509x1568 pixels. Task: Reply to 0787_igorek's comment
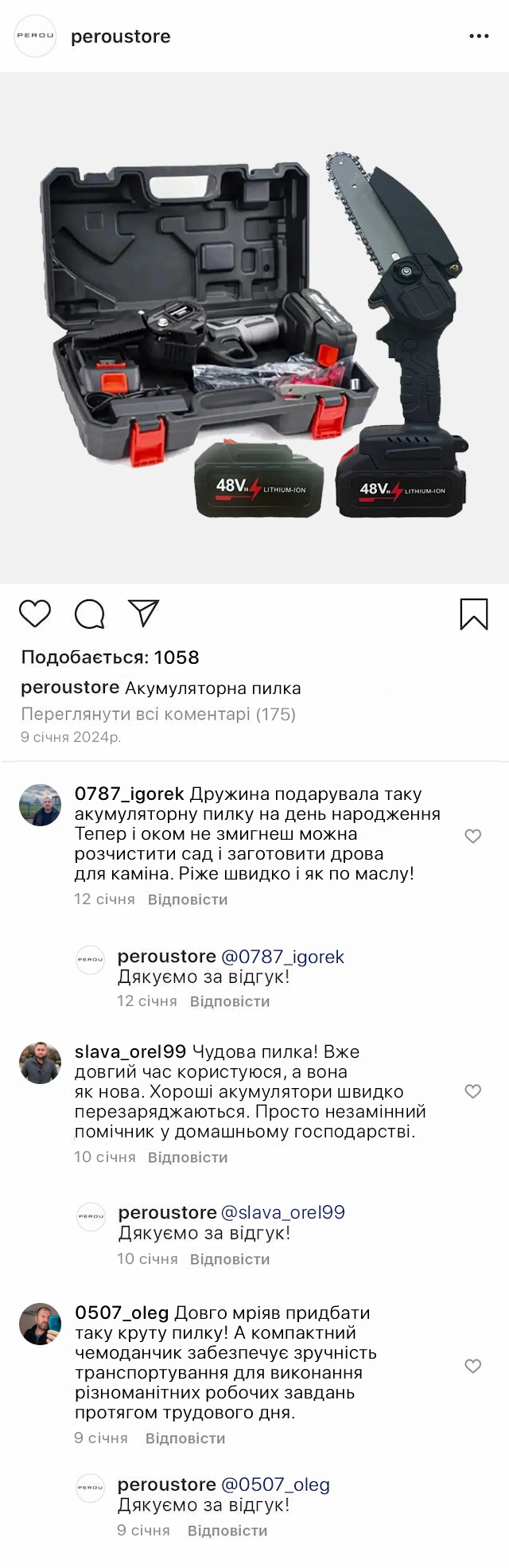[188, 899]
